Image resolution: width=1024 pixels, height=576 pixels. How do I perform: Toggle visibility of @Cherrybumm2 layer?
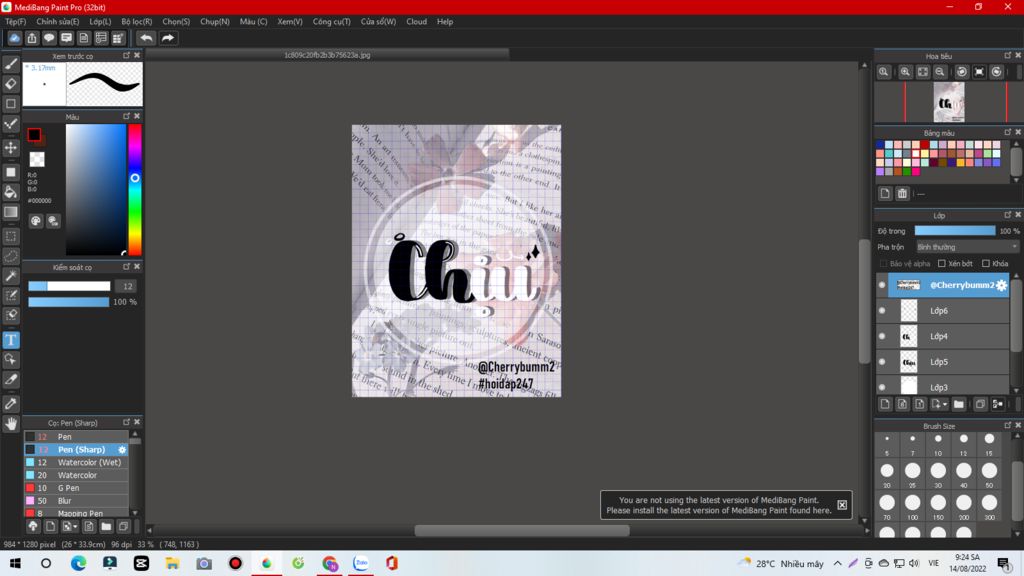882,285
